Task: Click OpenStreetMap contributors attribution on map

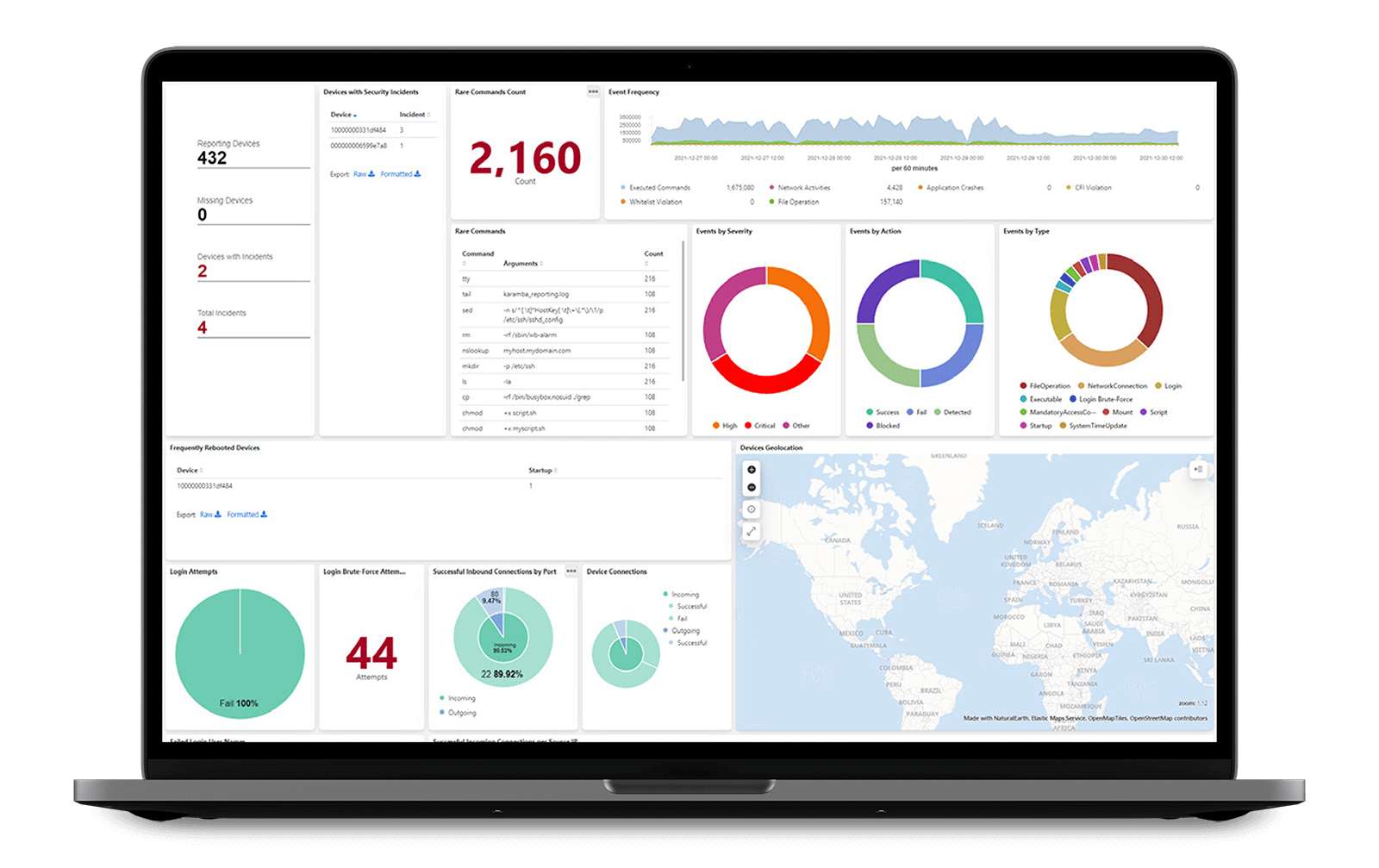Action: coord(1169,719)
